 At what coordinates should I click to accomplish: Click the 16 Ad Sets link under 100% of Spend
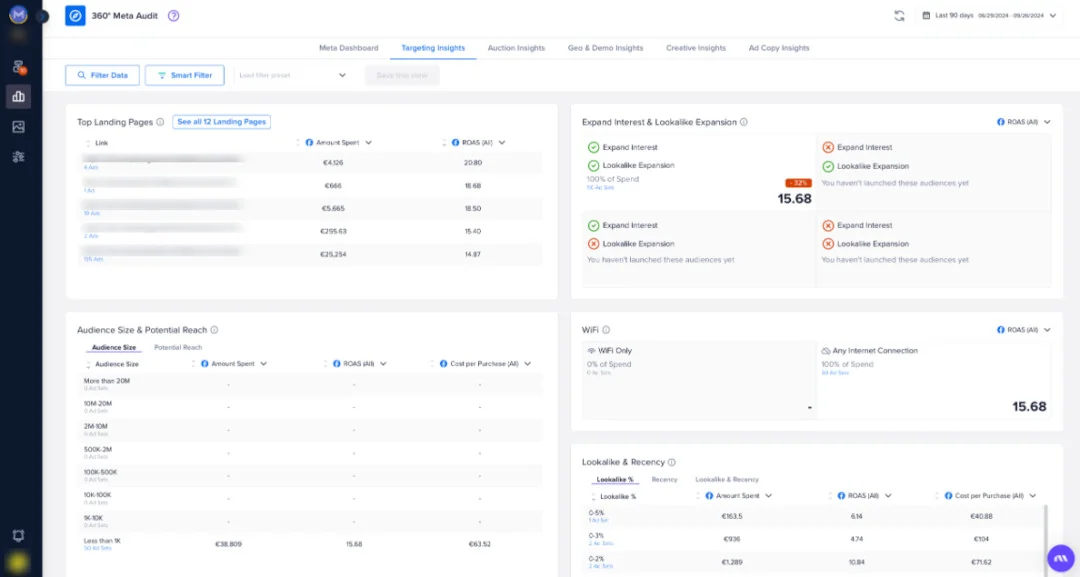600,187
